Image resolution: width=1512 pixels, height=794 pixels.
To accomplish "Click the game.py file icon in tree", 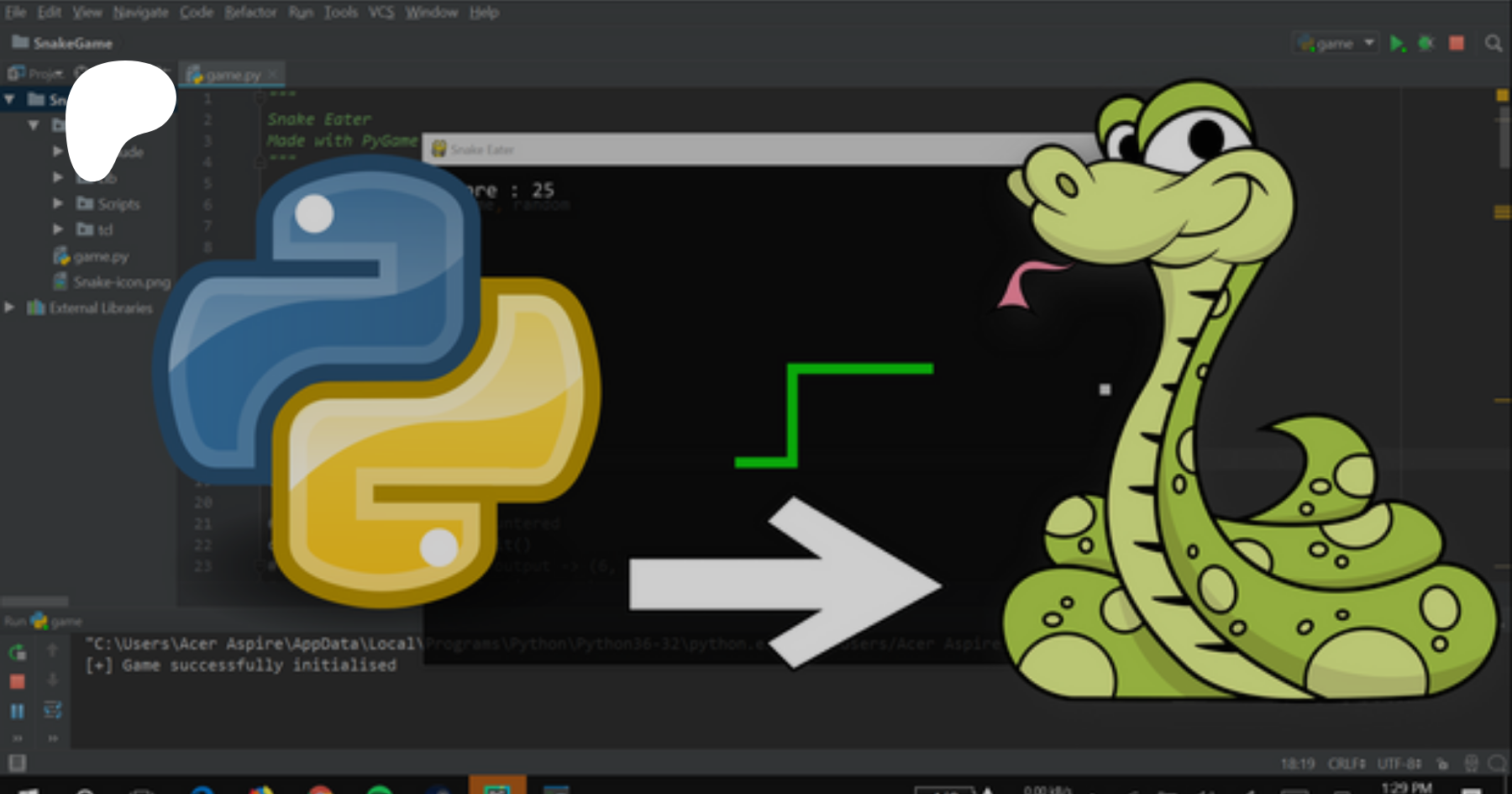I will point(61,255).
